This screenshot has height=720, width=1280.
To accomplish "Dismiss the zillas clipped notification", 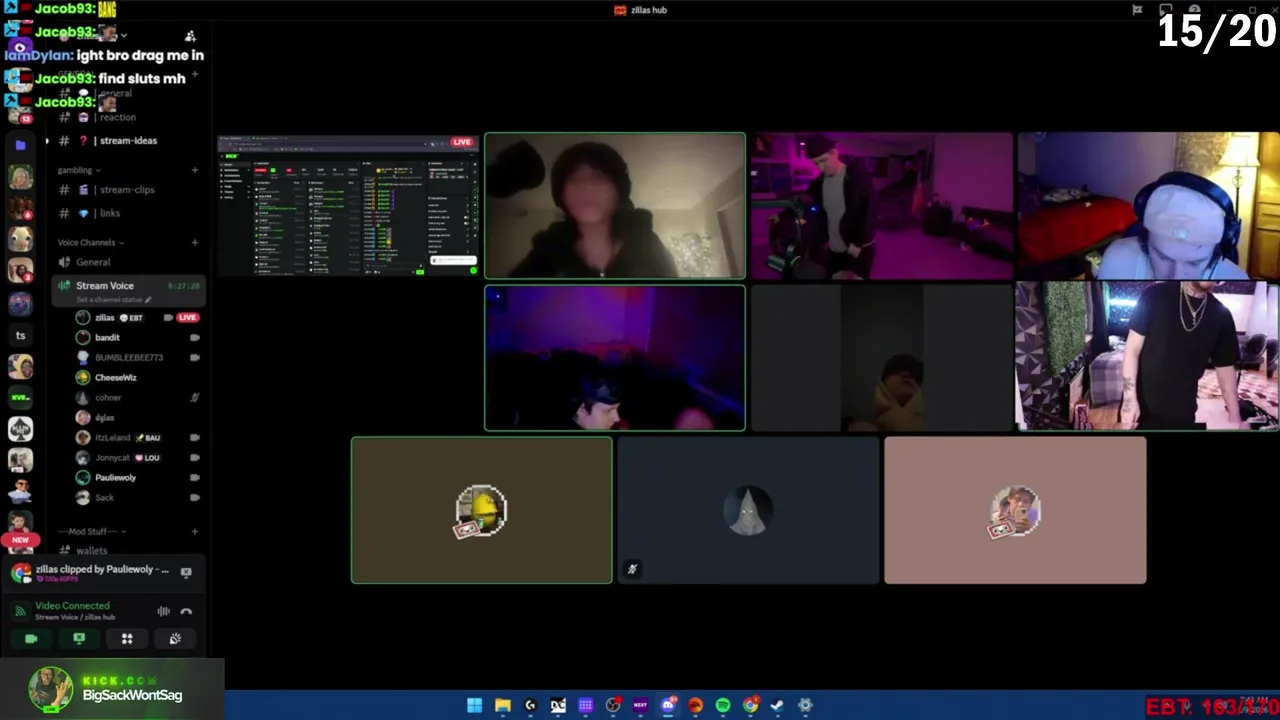I will click(x=186, y=572).
